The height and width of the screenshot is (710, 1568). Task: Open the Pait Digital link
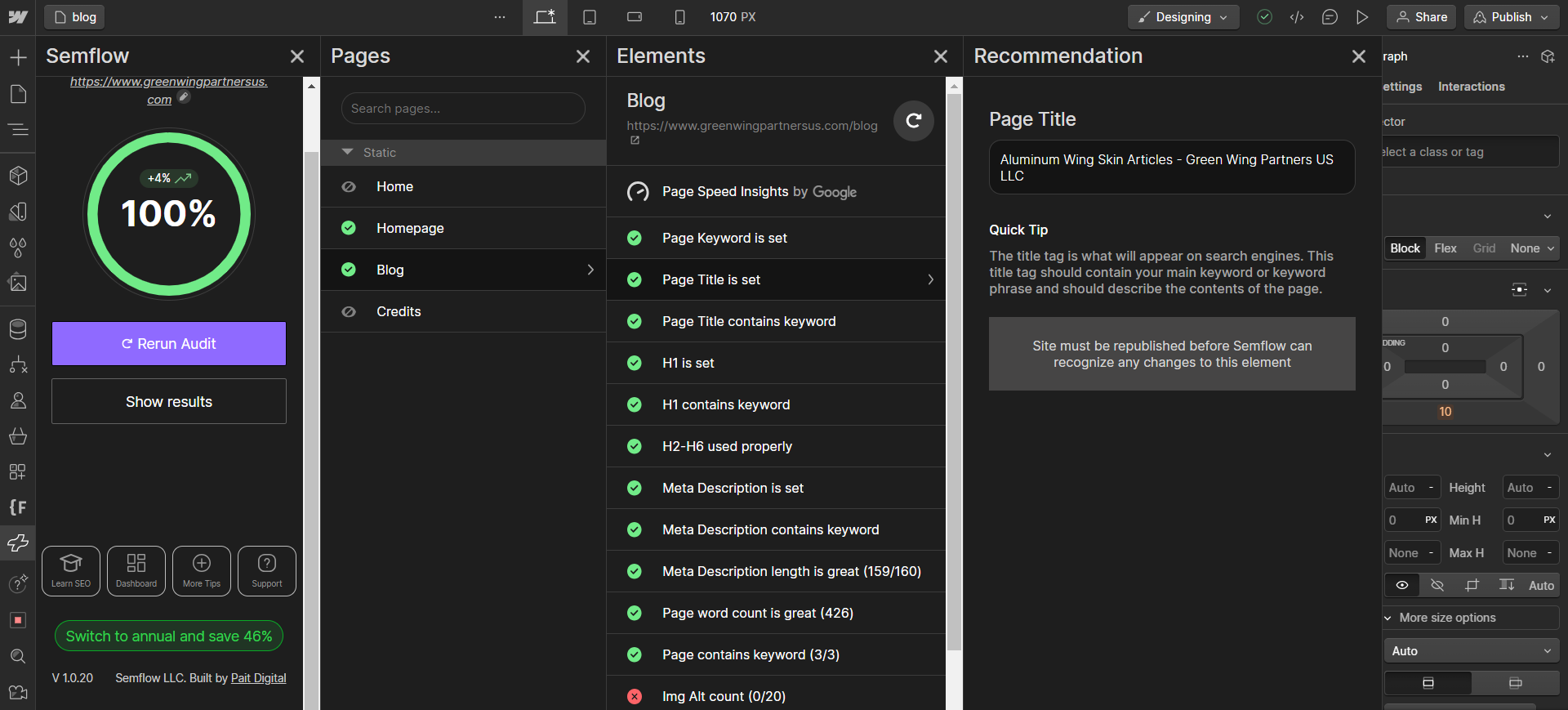click(259, 678)
